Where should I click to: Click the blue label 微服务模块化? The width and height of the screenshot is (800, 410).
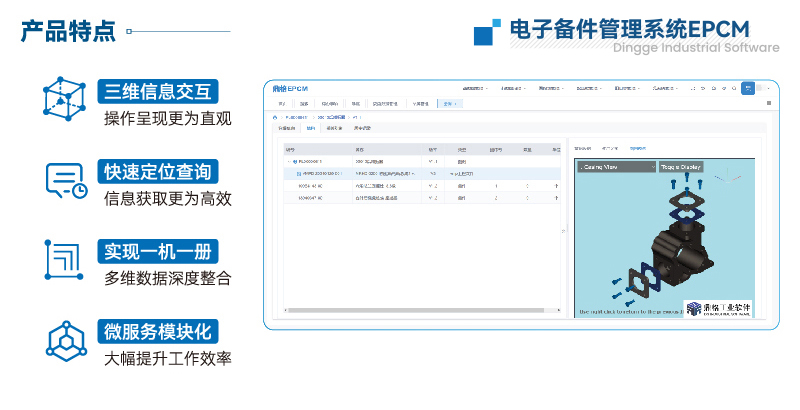pyautogui.click(x=158, y=331)
